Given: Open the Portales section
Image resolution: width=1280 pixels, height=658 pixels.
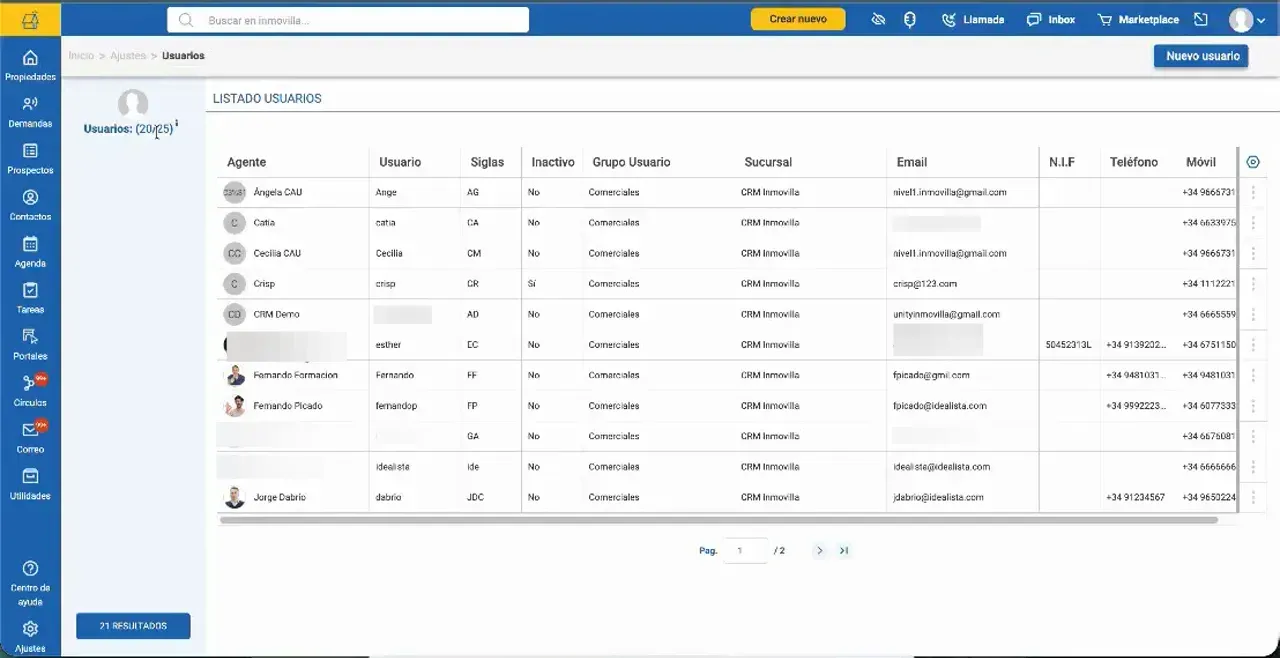Looking at the screenshot, I should [30, 344].
